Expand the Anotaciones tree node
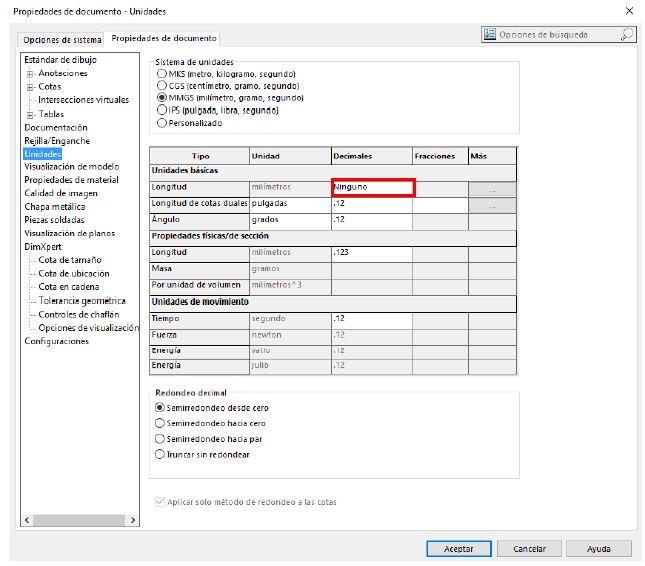Viewport: 645px width, 566px height. coord(30,74)
